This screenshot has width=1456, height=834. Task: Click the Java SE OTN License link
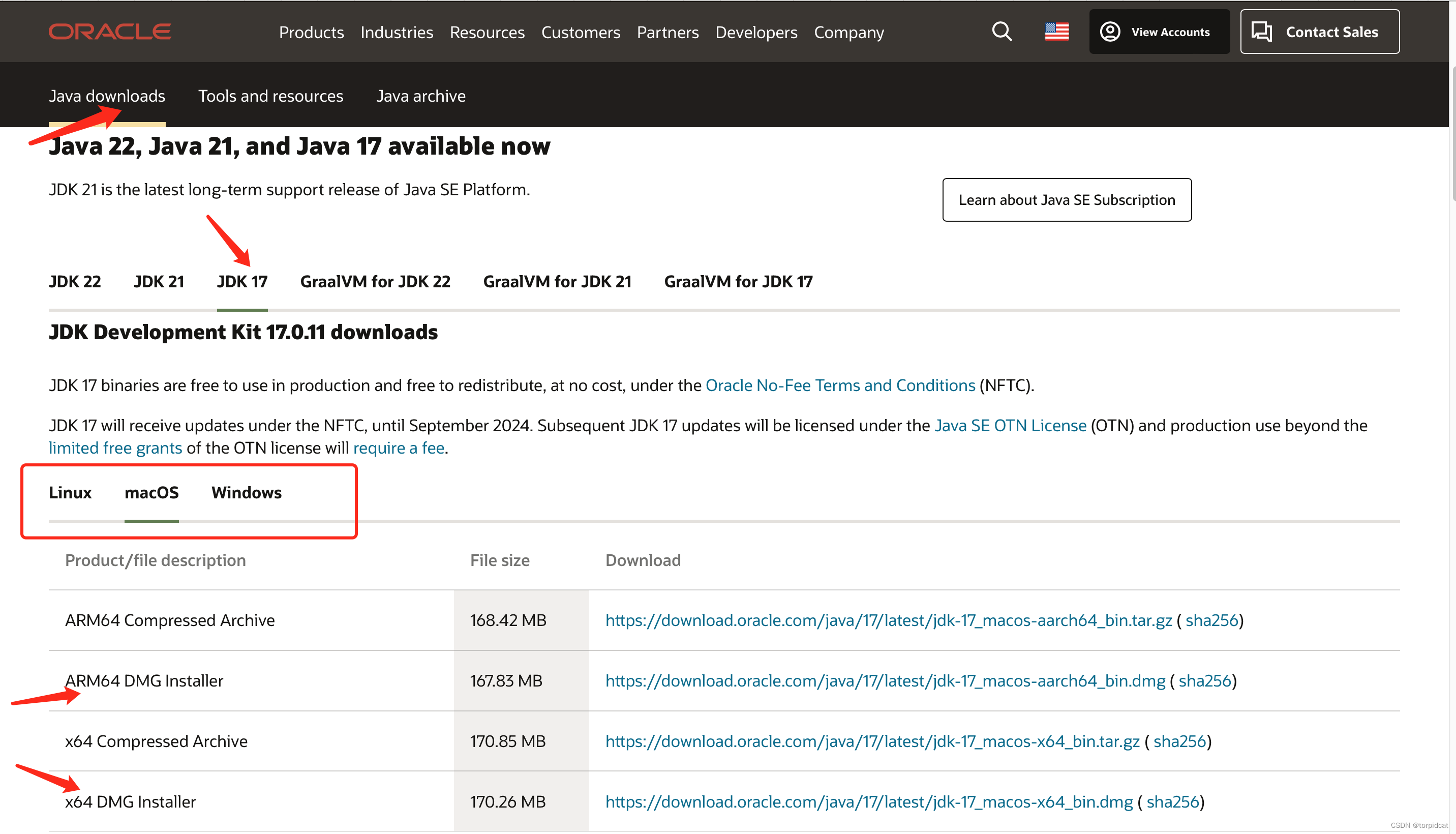[x=1010, y=426]
